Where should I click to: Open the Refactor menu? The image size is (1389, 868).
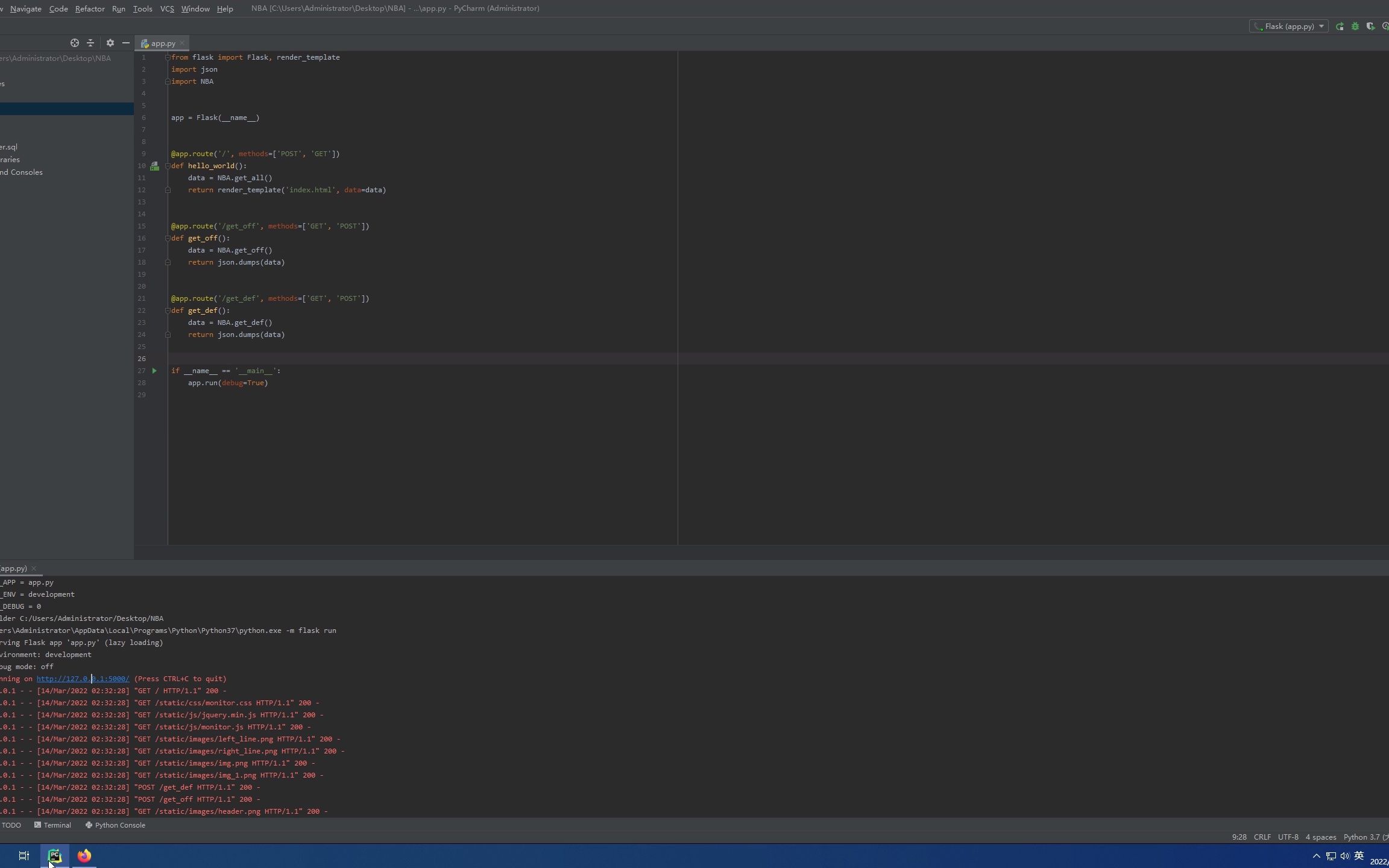90,8
